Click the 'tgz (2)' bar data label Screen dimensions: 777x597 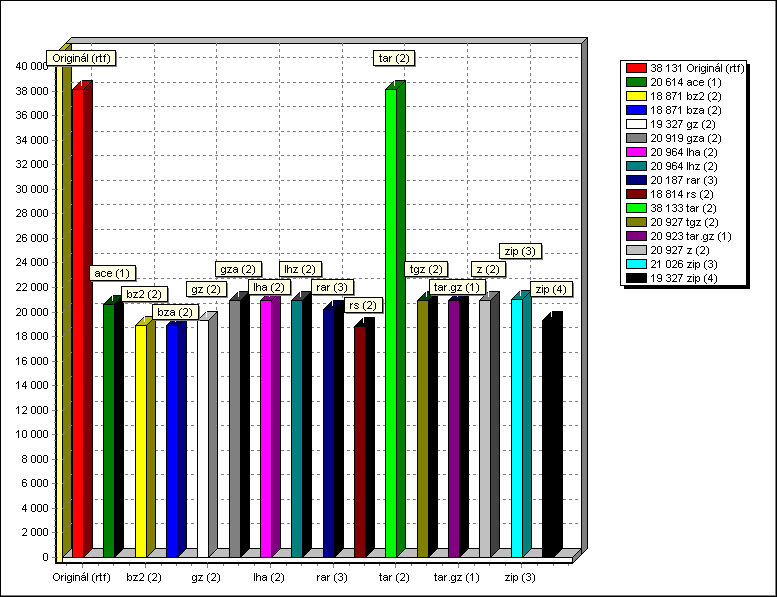[x=426, y=269]
